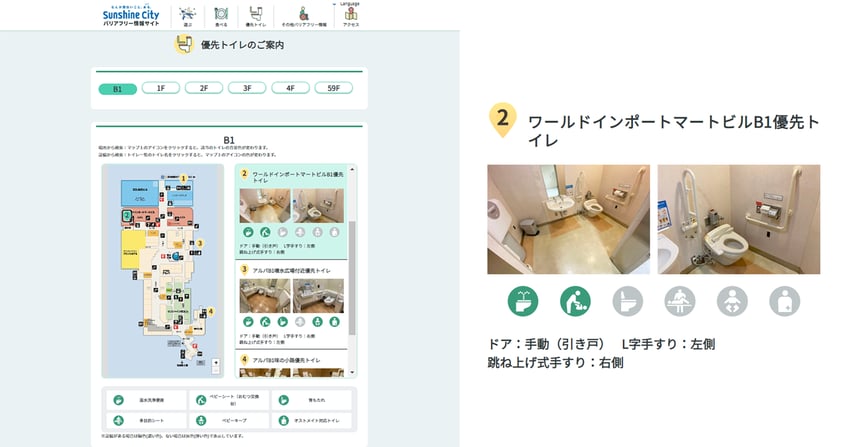Click large grey baby-keep icon in detail view
The image size is (850, 447).
pos(732,301)
